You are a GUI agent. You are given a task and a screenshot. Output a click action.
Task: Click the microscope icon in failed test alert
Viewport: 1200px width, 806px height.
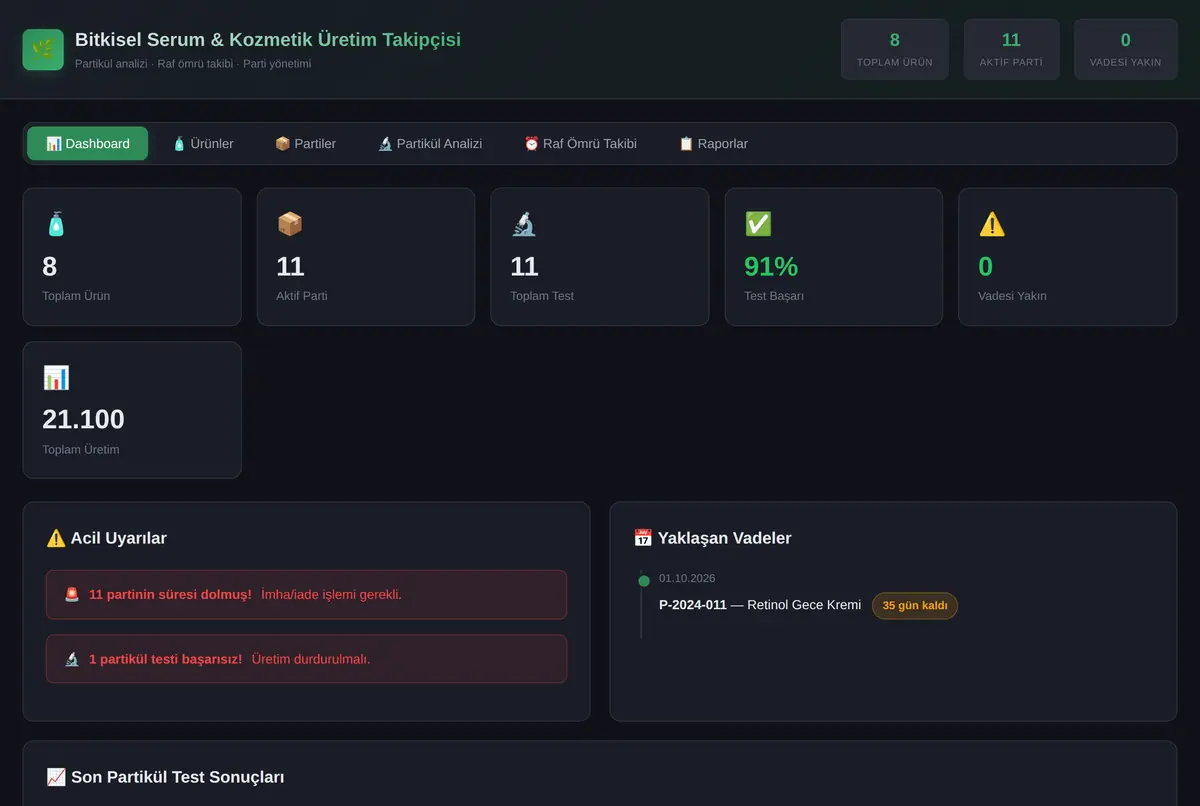tap(72, 659)
